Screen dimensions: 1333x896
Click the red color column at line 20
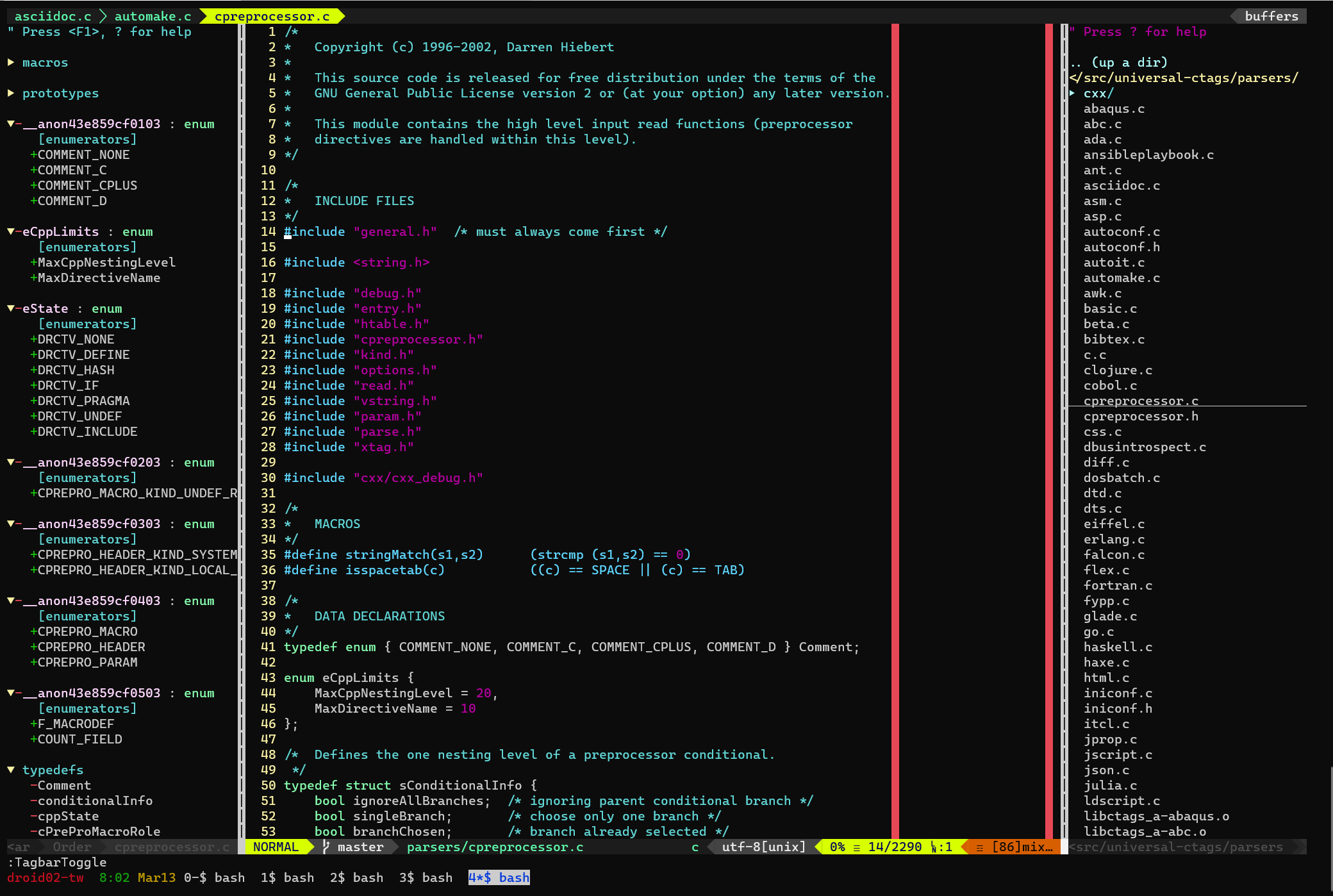tap(895, 324)
